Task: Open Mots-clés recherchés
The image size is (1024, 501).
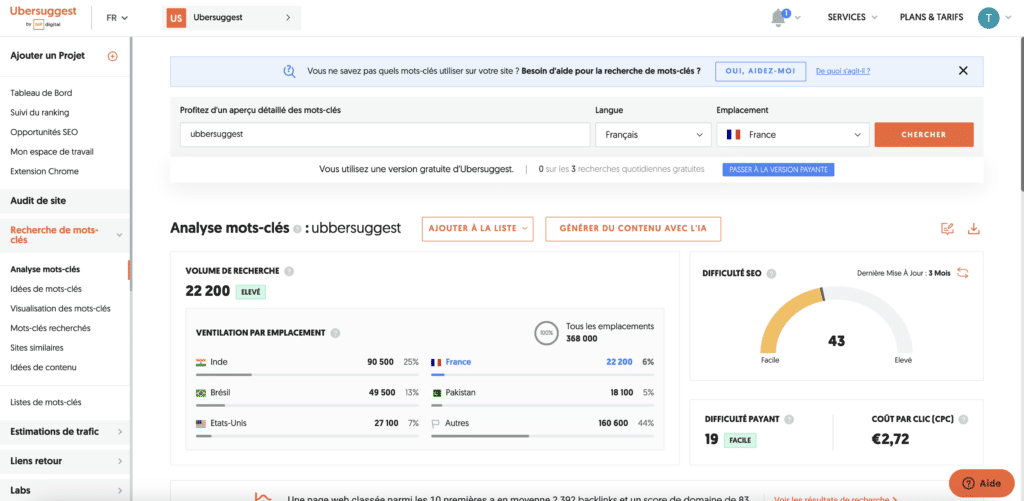Action: pos(50,328)
